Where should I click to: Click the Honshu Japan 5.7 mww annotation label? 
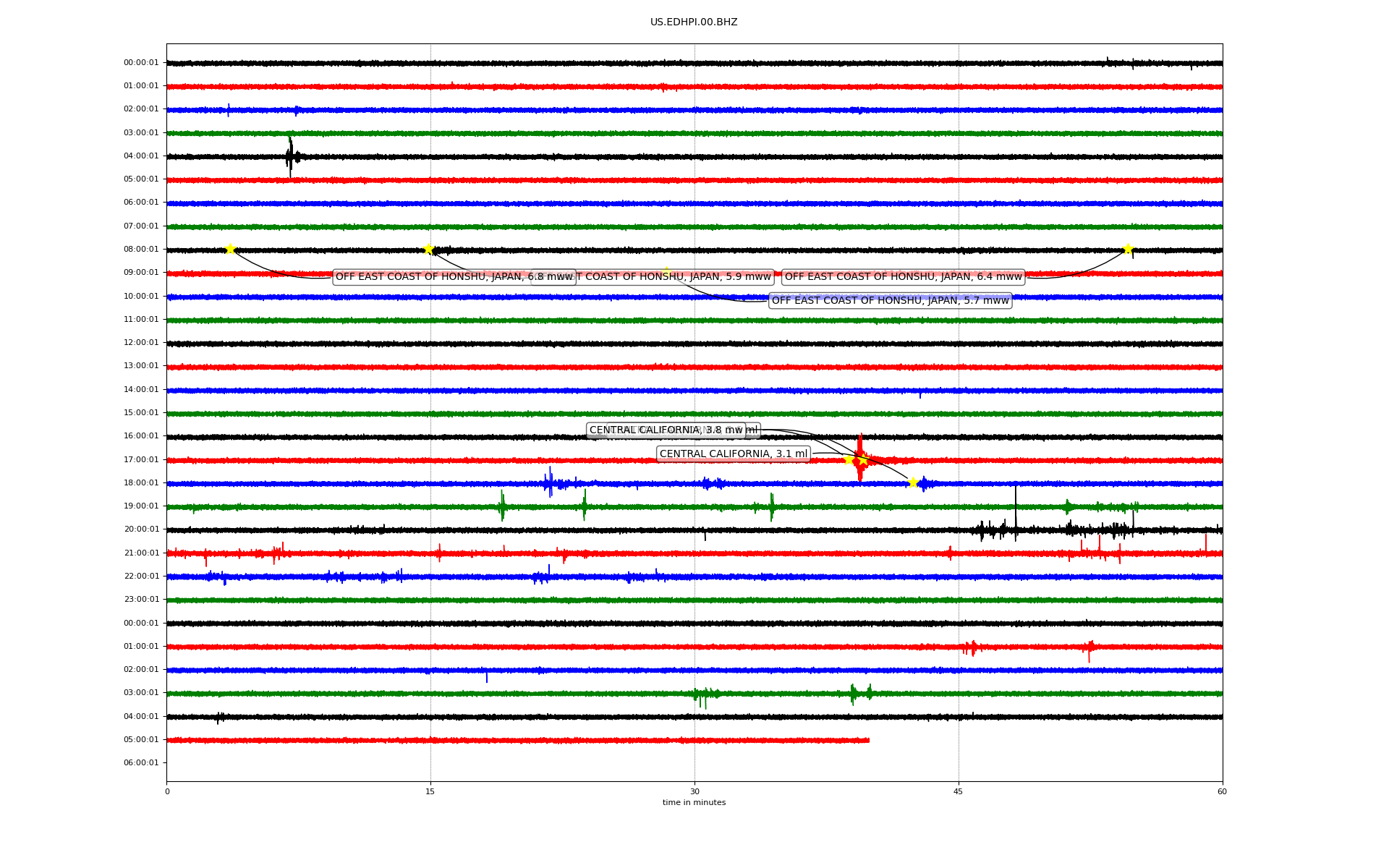[x=890, y=300]
